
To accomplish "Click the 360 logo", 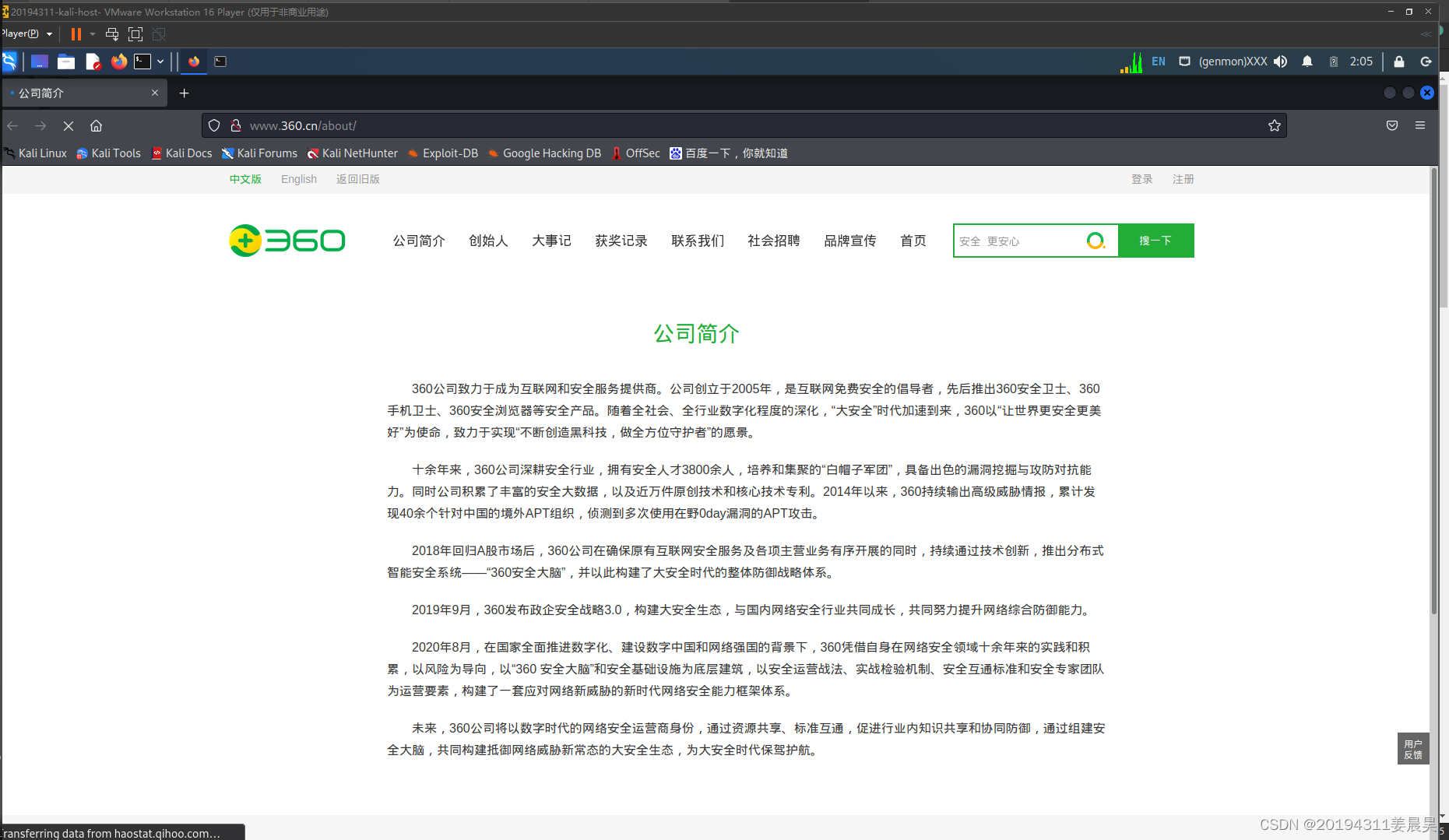I will click(x=287, y=241).
